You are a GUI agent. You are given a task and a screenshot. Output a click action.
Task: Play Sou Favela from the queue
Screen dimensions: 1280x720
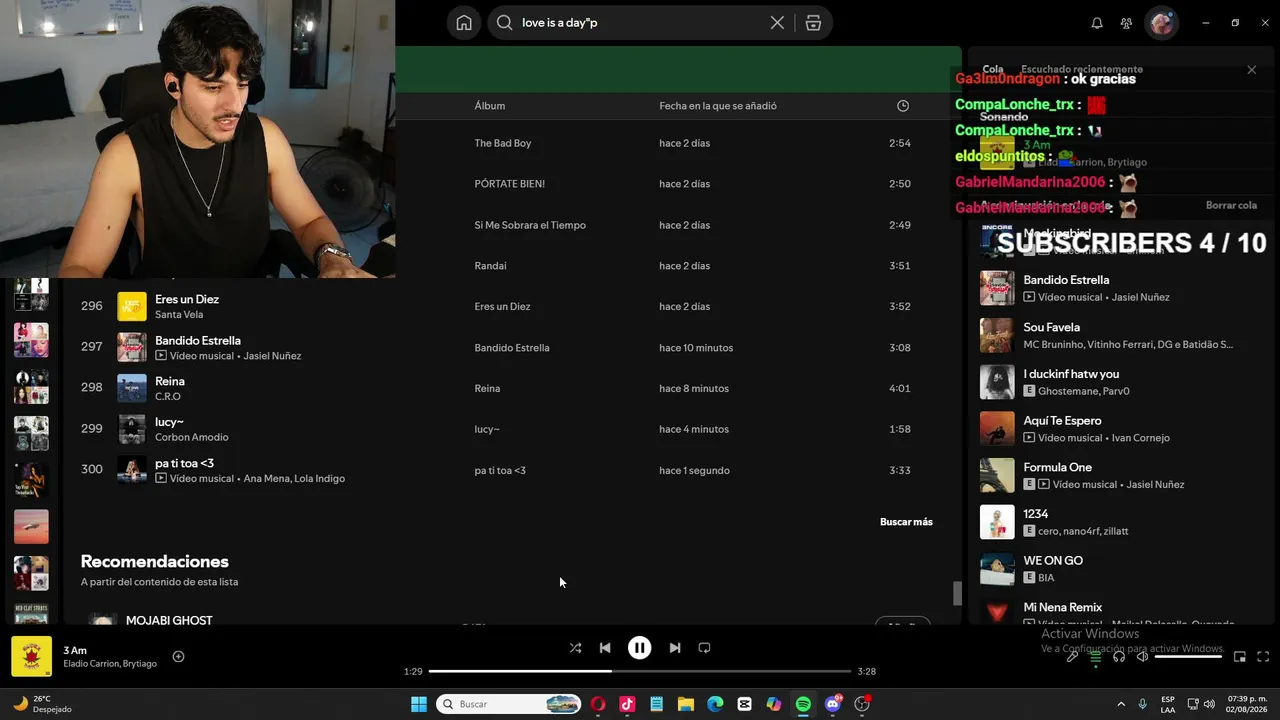(1120, 335)
